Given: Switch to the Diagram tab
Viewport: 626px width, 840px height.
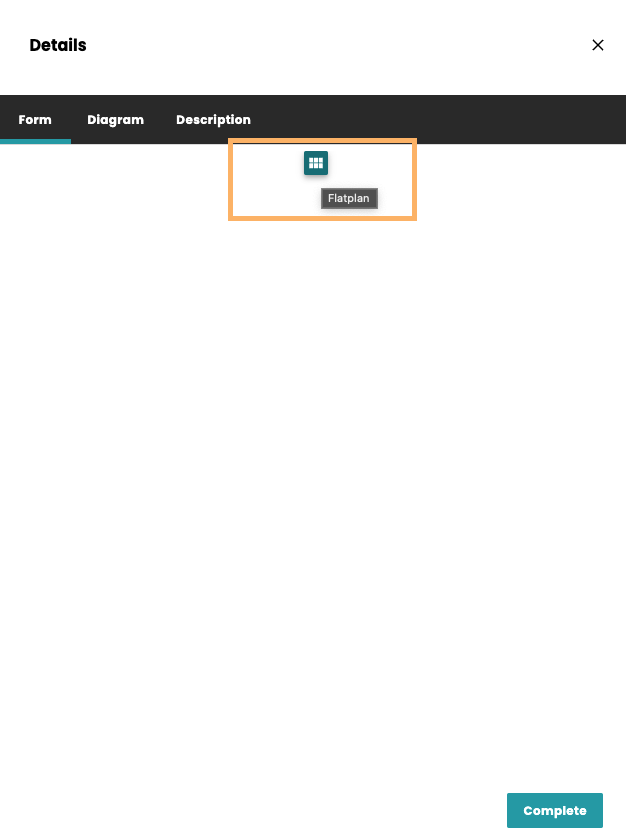Looking at the screenshot, I should (115, 120).
